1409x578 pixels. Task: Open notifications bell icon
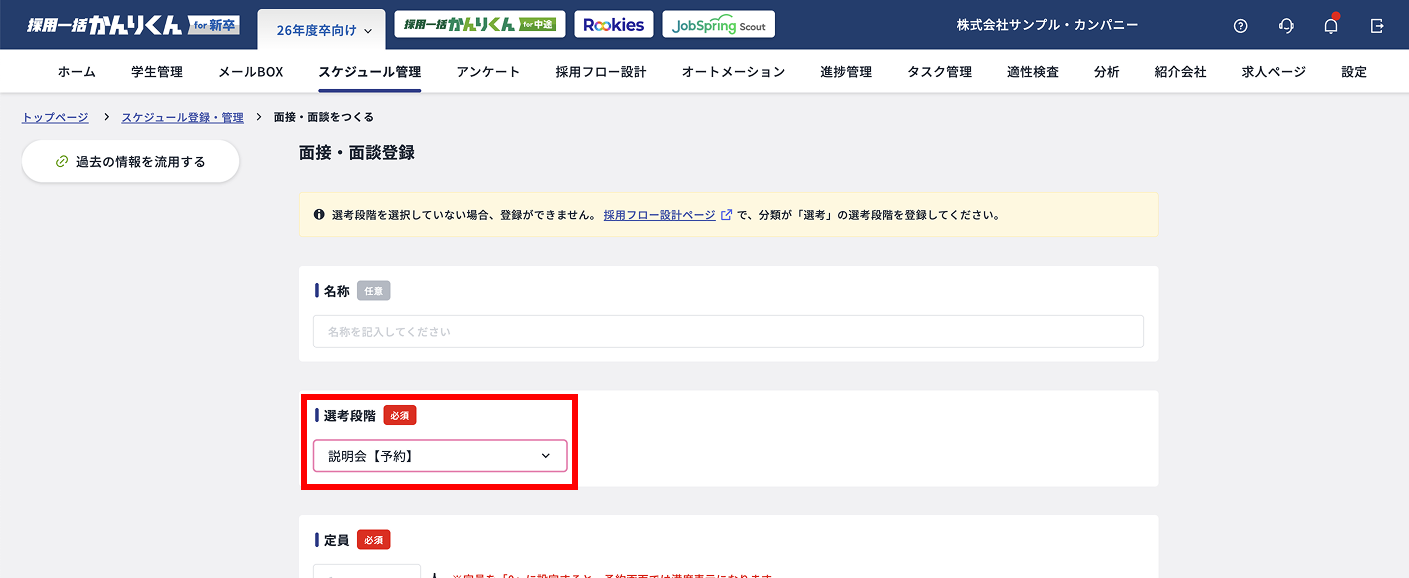pos(1331,26)
